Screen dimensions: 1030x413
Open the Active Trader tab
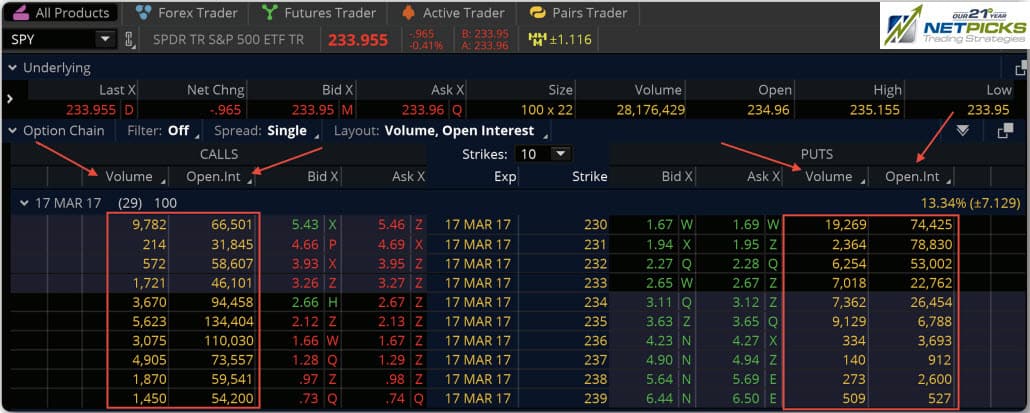tap(451, 12)
